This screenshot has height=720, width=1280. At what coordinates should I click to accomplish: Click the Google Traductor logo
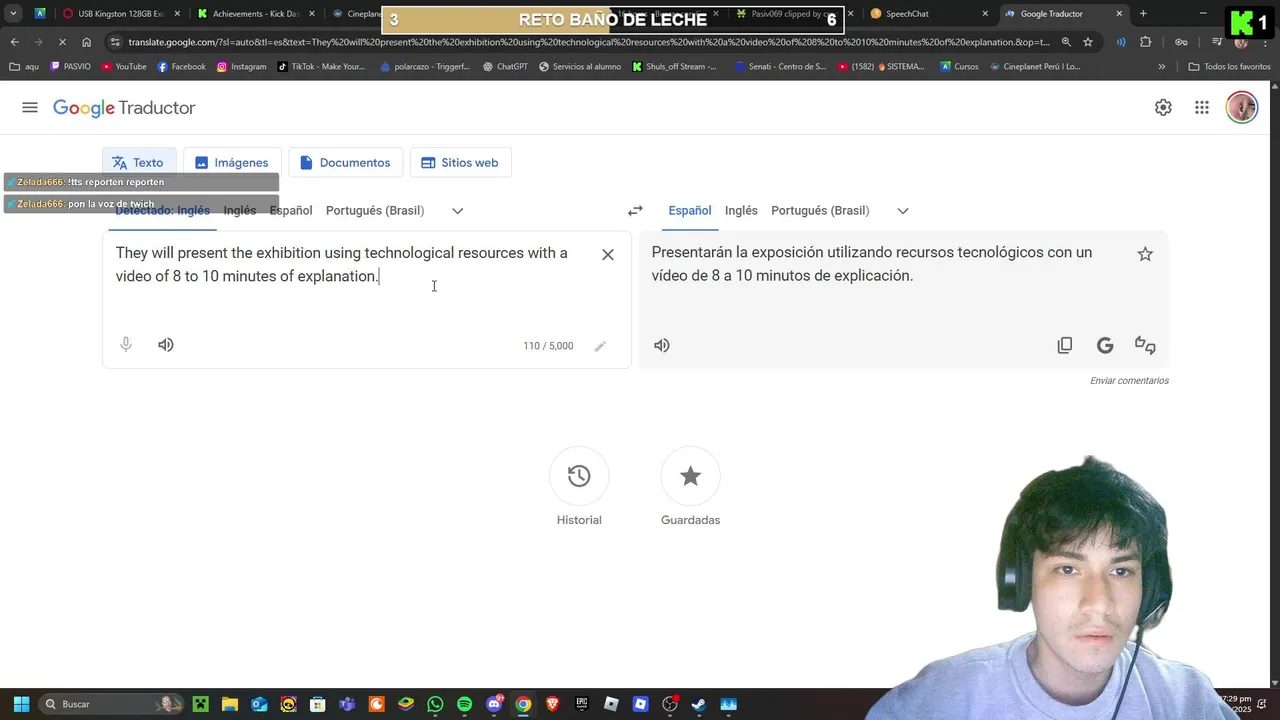pos(124,108)
